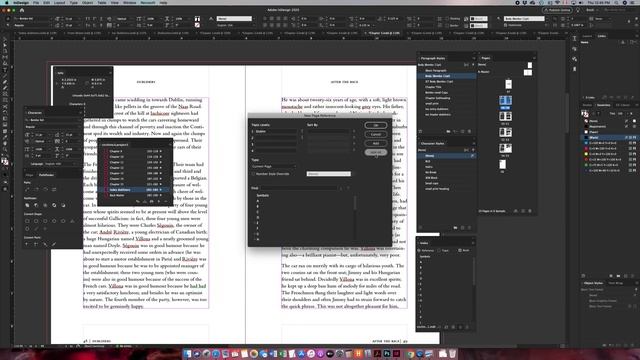The height and width of the screenshot is (360, 640).
Task: Convert shape to rectangle icon
Action: tap(27, 221)
